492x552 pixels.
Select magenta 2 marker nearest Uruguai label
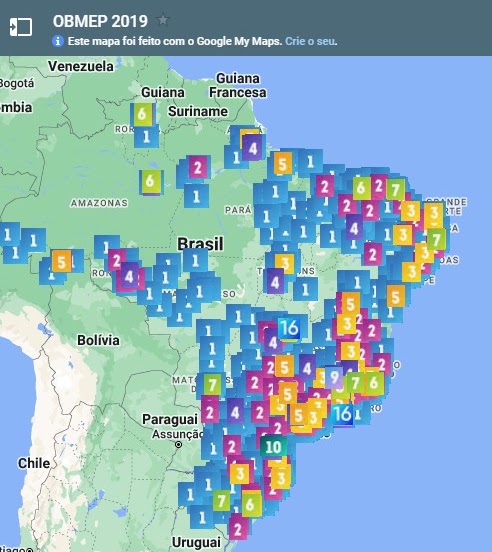click(x=238, y=529)
